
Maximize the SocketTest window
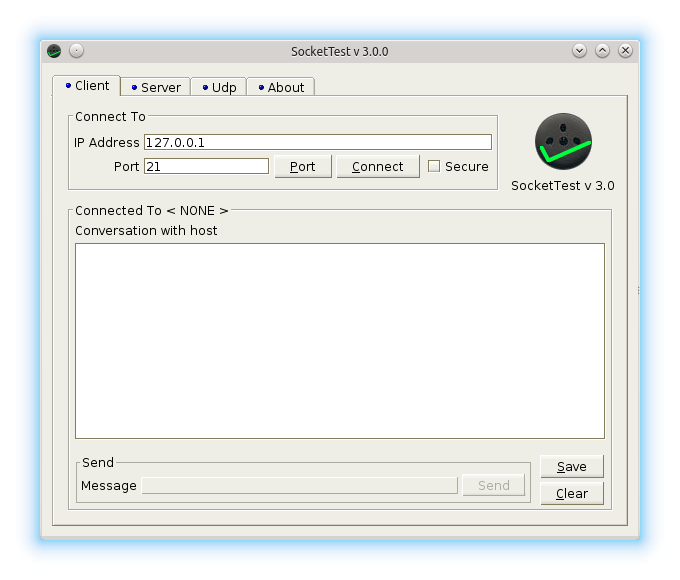602,51
